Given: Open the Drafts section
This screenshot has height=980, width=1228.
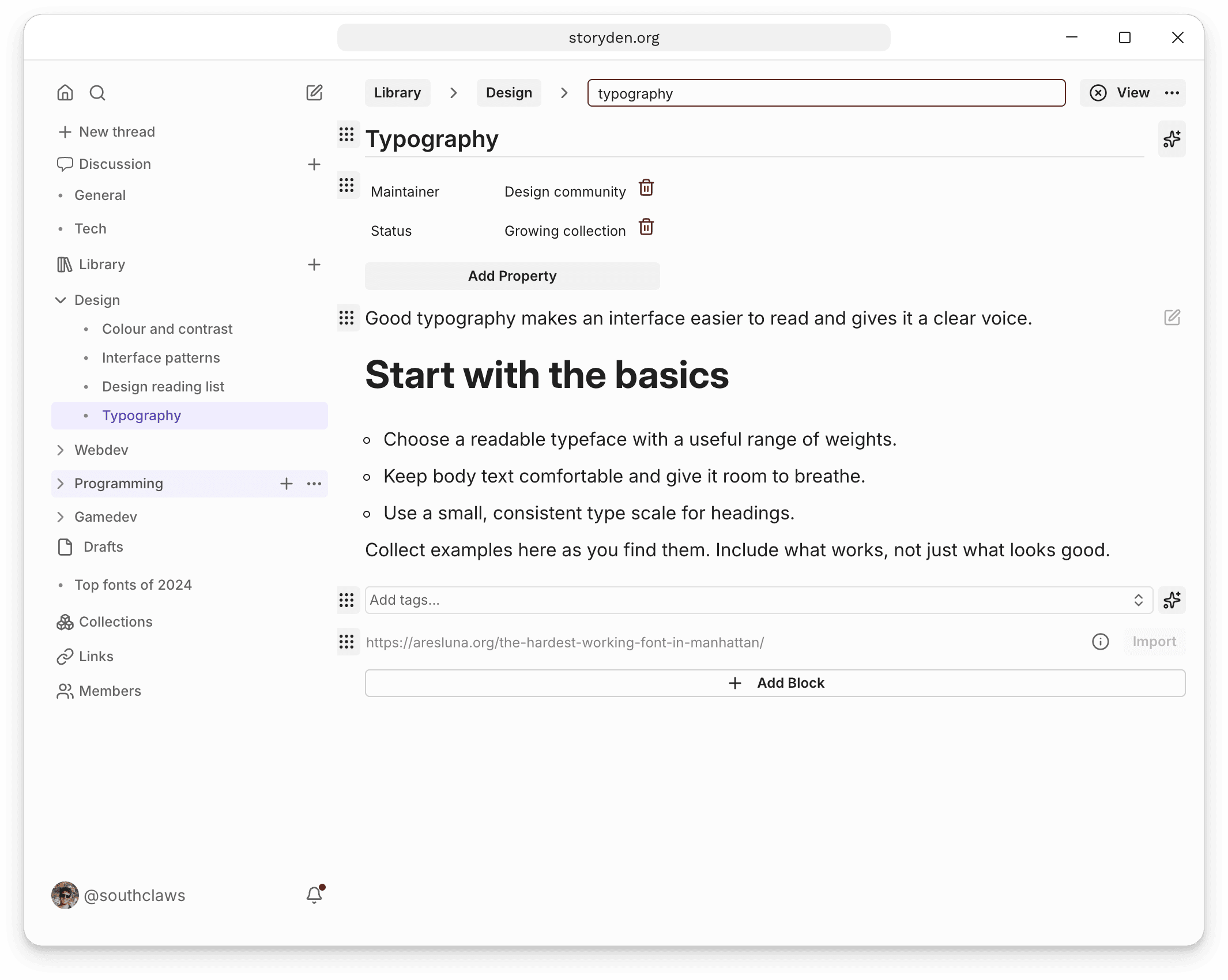Looking at the screenshot, I should pos(103,547).
